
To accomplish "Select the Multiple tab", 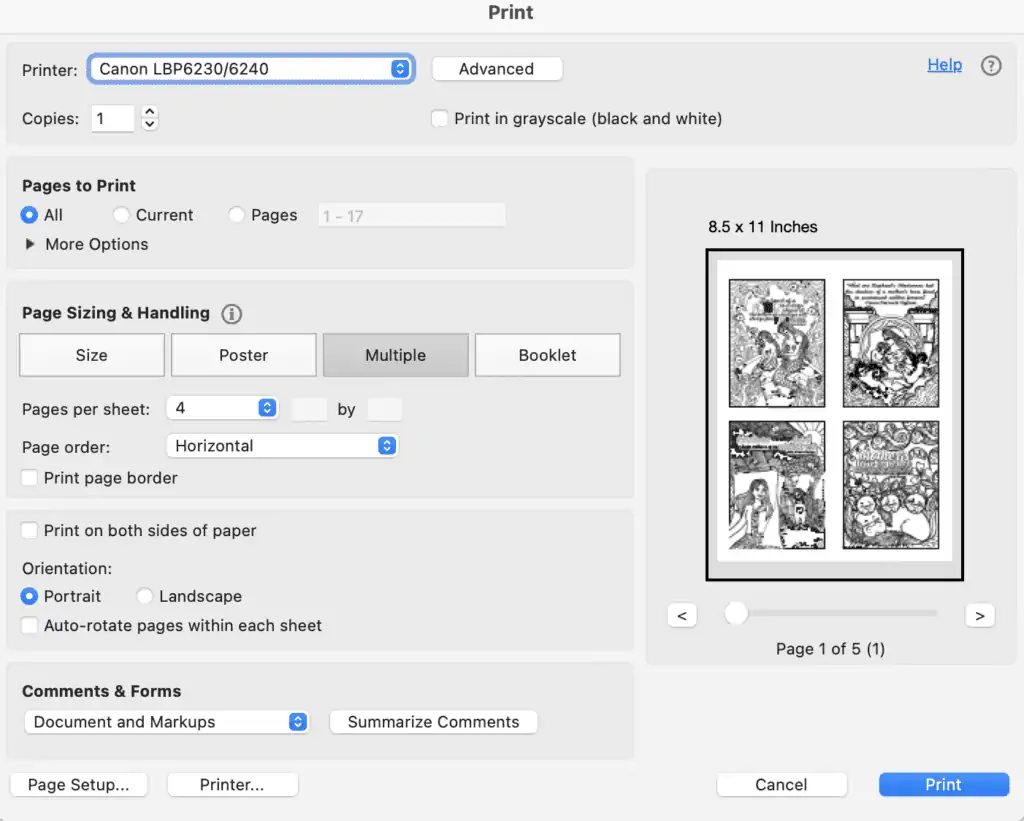I will [396, 355].
